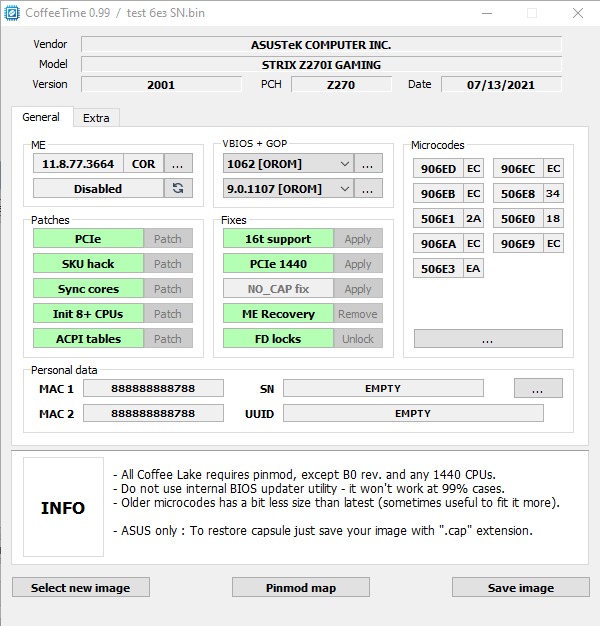Click the Date 07/13/2021 field
The image size is (600, 626).
[501, 85]
